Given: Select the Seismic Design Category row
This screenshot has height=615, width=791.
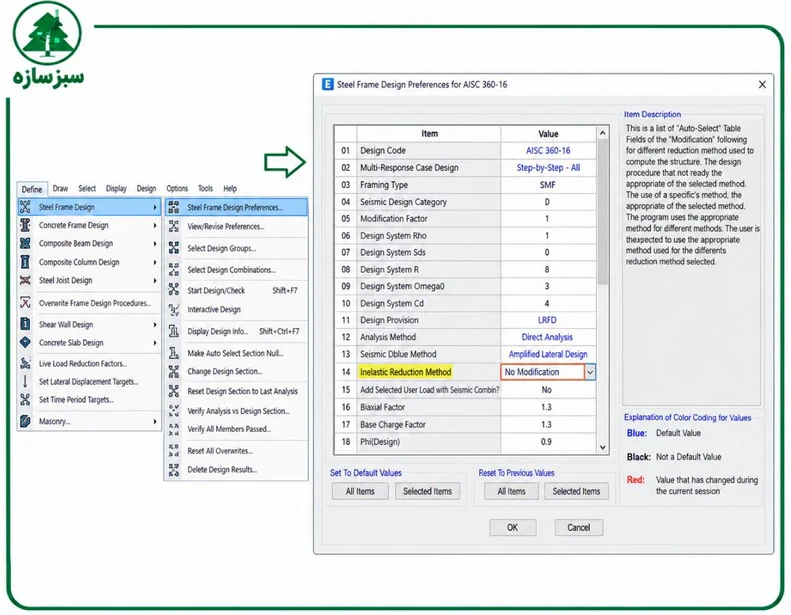Looking at the screenshot, I should tap(465, 202).
